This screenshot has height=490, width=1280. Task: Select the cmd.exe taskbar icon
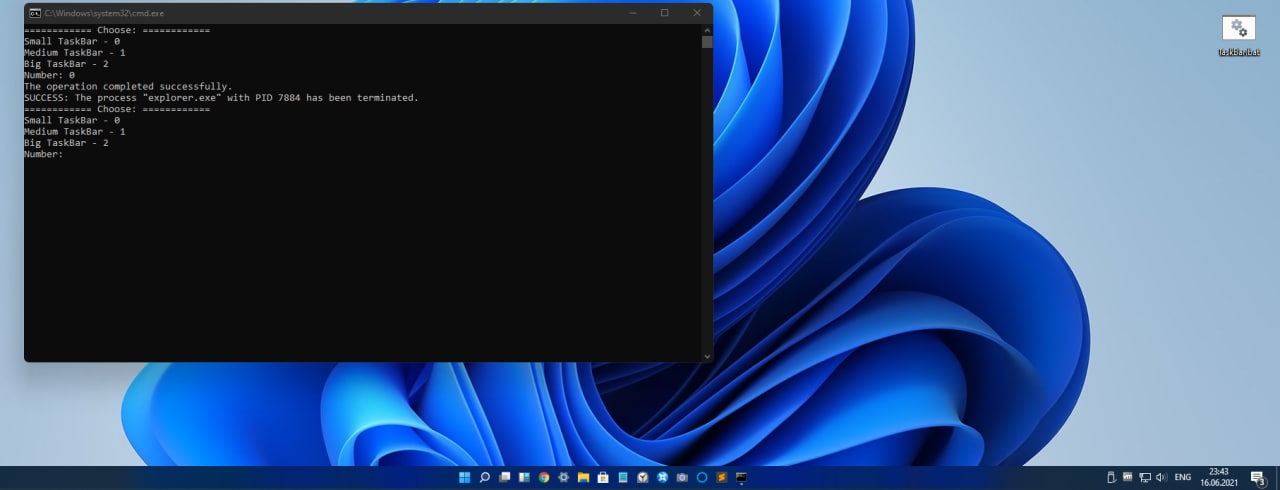click(x=741, y=477)
